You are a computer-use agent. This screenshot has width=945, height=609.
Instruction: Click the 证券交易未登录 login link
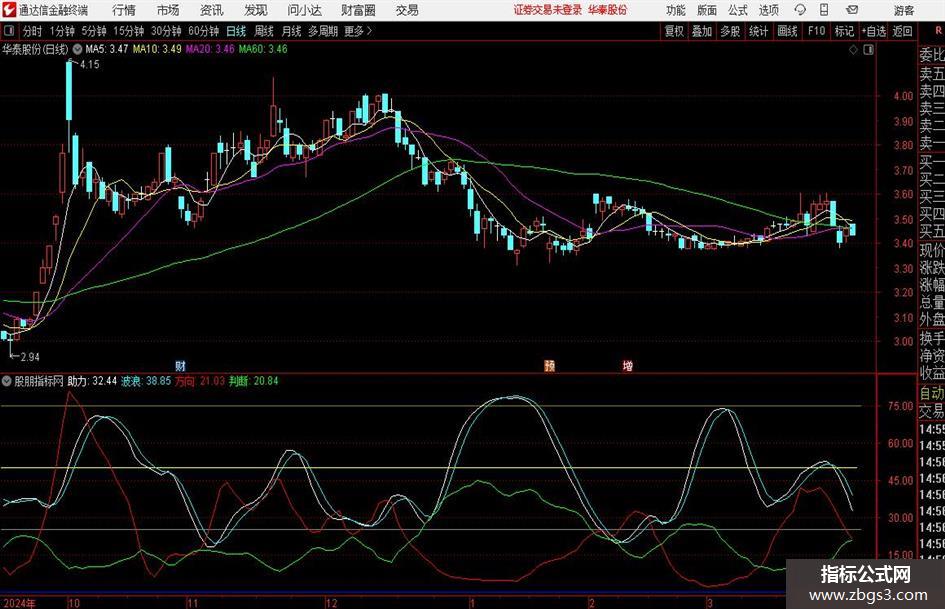pyautogui.click(x=548, y=10)
